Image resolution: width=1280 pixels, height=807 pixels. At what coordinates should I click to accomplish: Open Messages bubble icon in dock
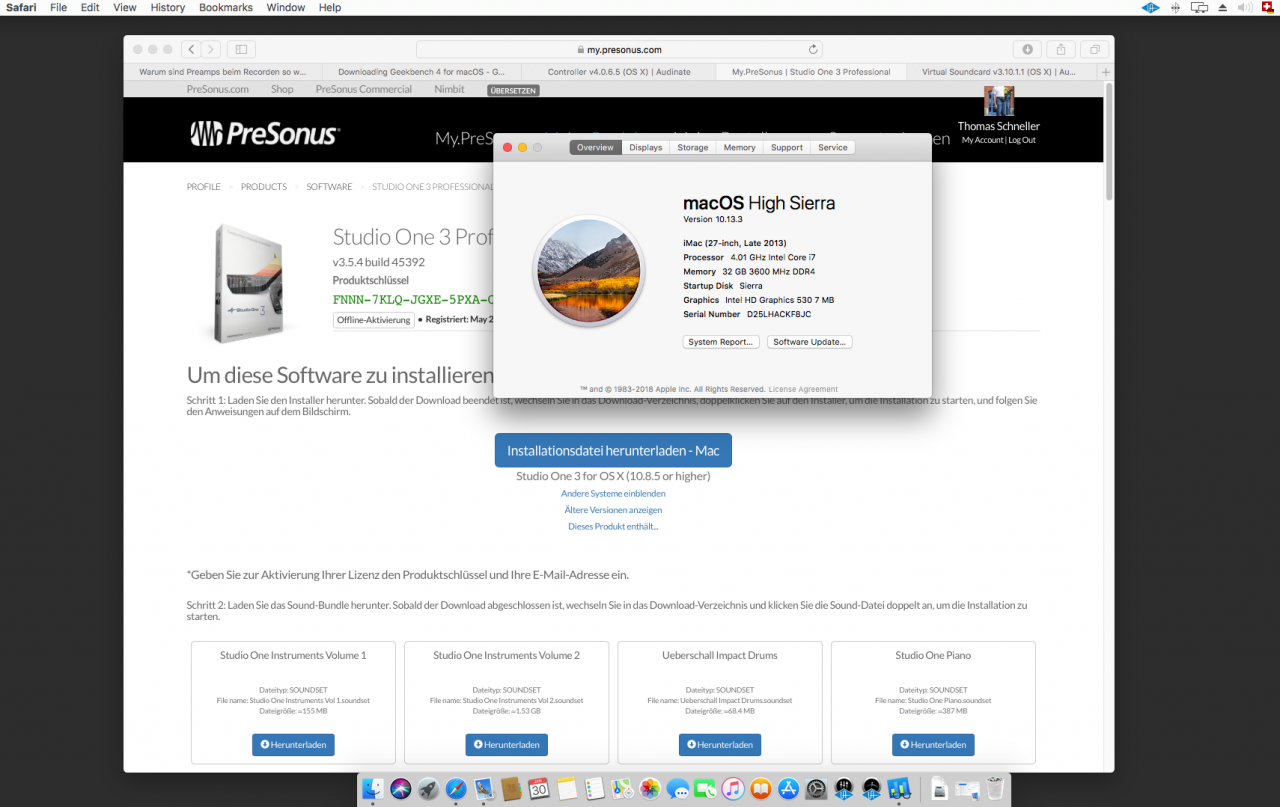[678, 788]
